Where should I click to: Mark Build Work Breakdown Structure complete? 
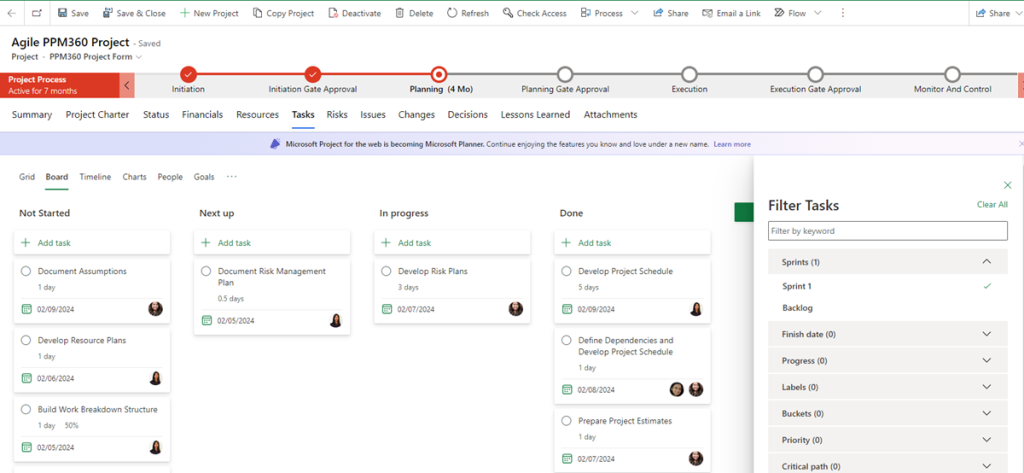(x=26, y=410)
